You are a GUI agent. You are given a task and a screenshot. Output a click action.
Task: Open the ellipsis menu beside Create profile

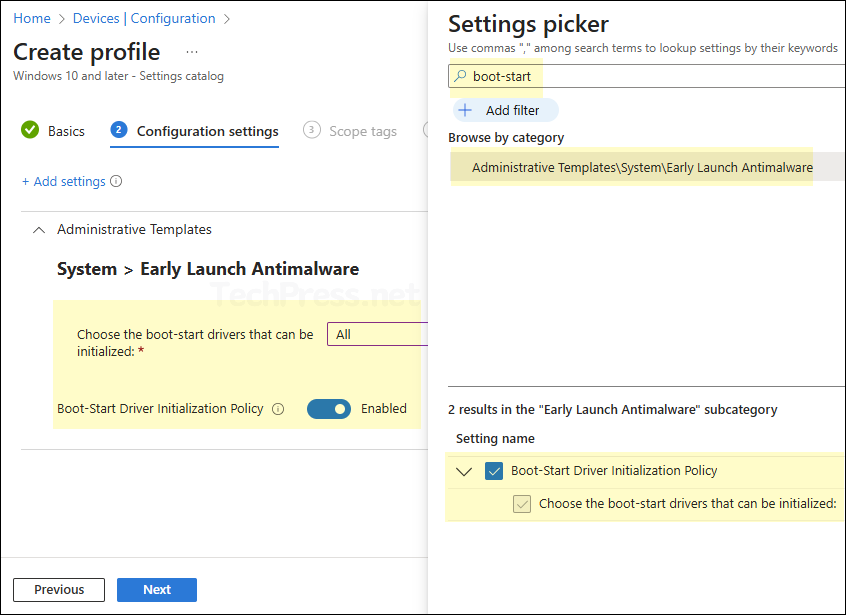click(x=192, y=52)
